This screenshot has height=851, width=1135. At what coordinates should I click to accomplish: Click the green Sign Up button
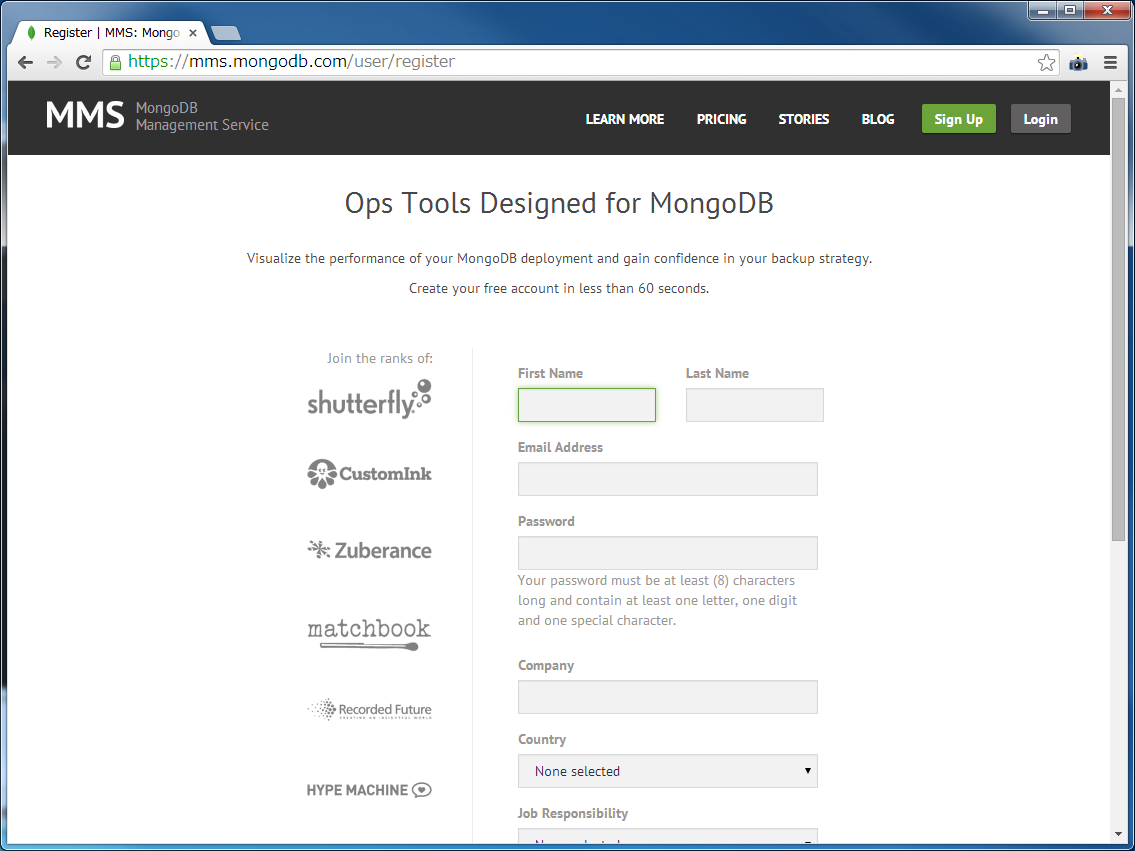(x=958, y=118)
